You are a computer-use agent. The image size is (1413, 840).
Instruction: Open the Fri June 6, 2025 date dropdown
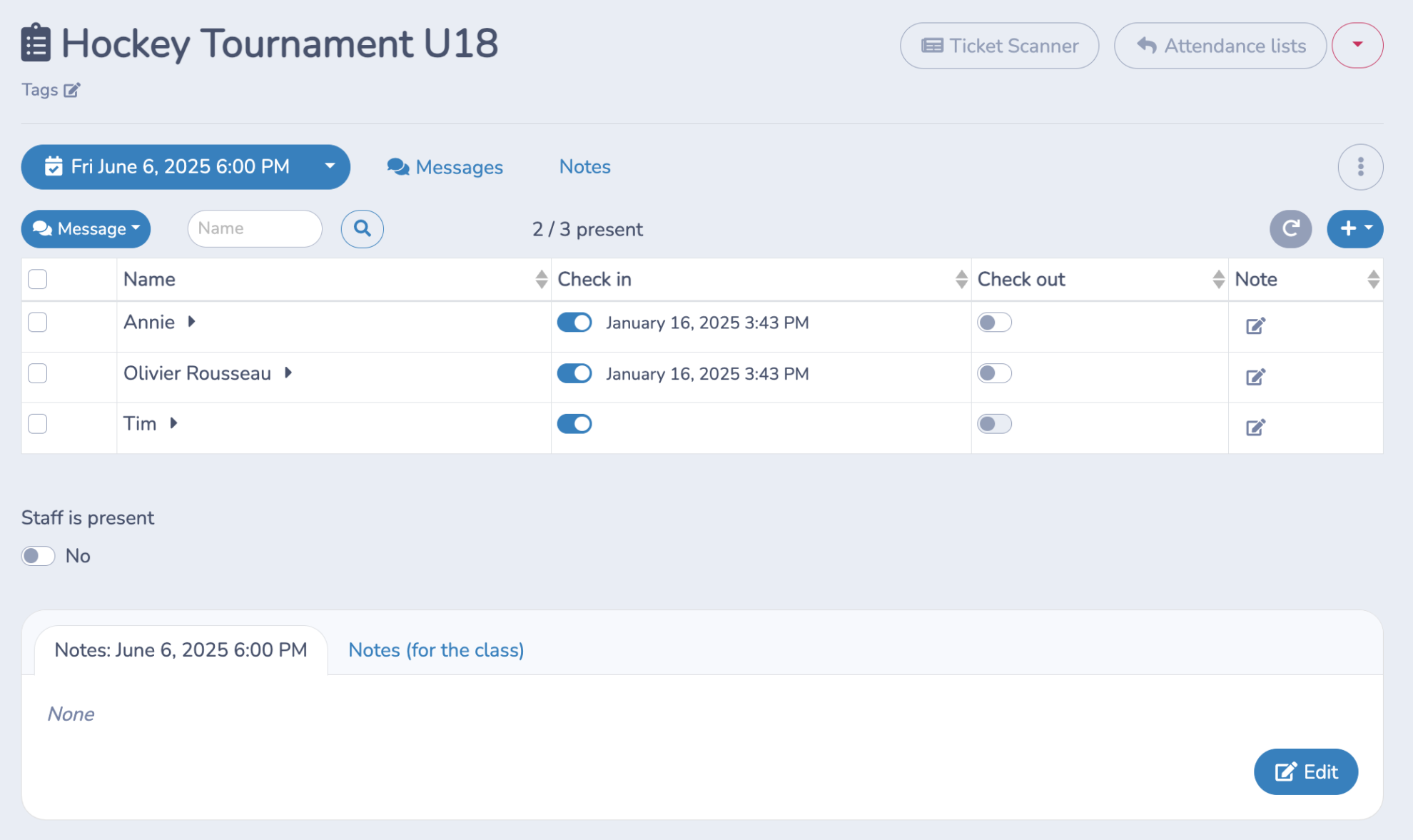click(x=186, y=167)
